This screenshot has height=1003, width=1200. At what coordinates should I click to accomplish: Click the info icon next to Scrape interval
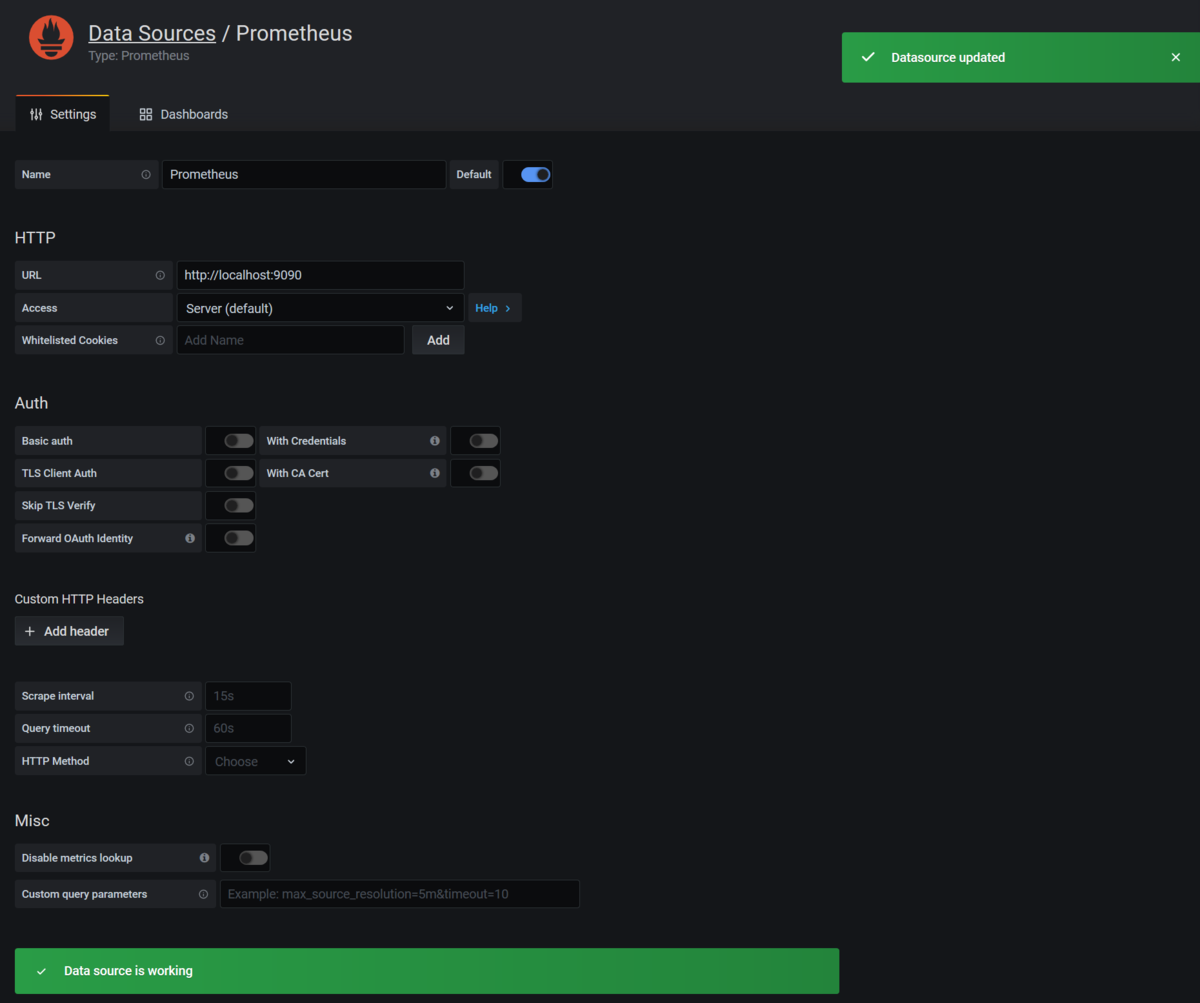coord(189,696)
